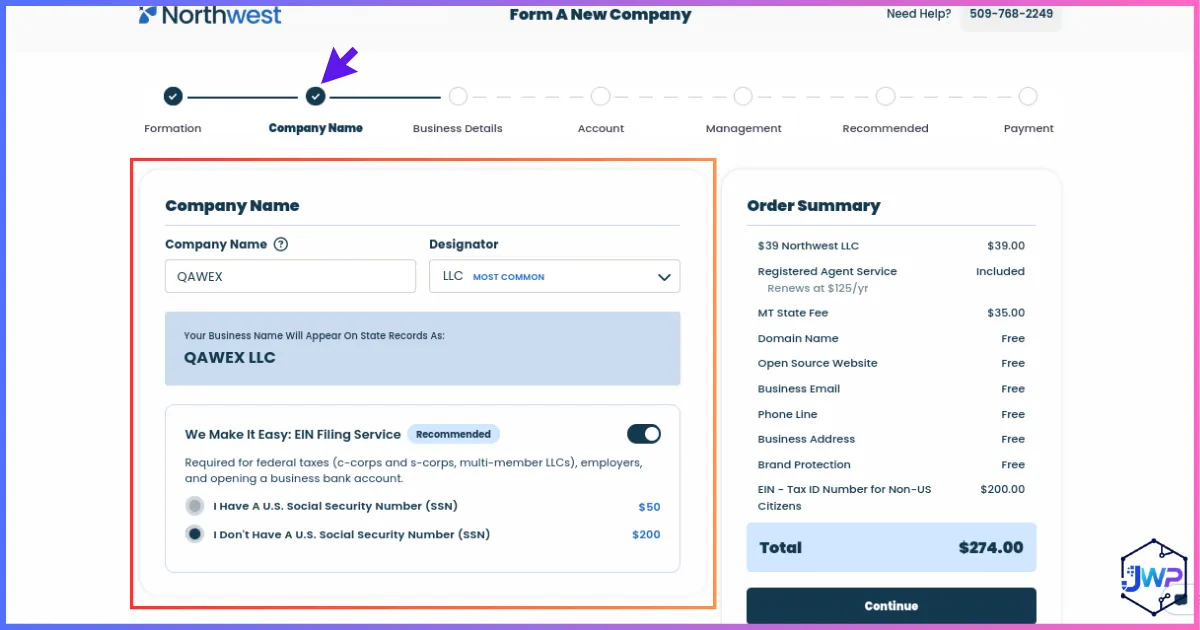
Task: Click the Continue button
Action: coord(891,606)
